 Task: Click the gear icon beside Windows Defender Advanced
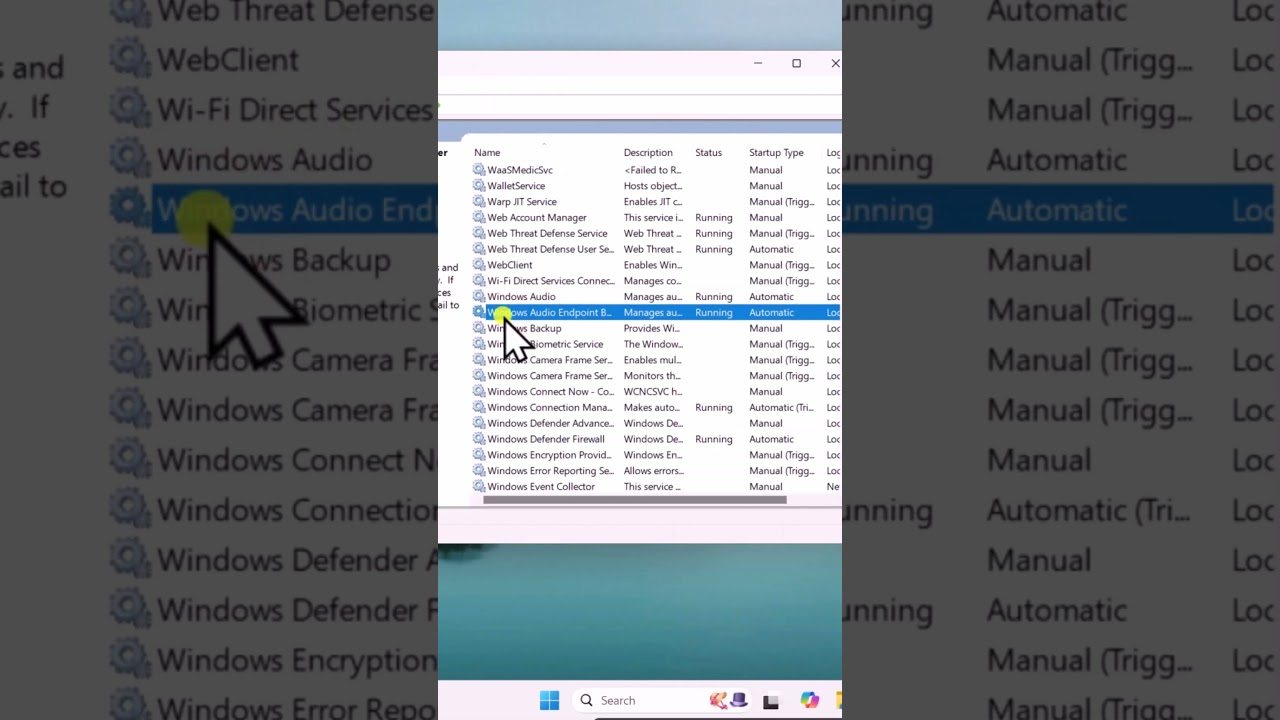479,424
